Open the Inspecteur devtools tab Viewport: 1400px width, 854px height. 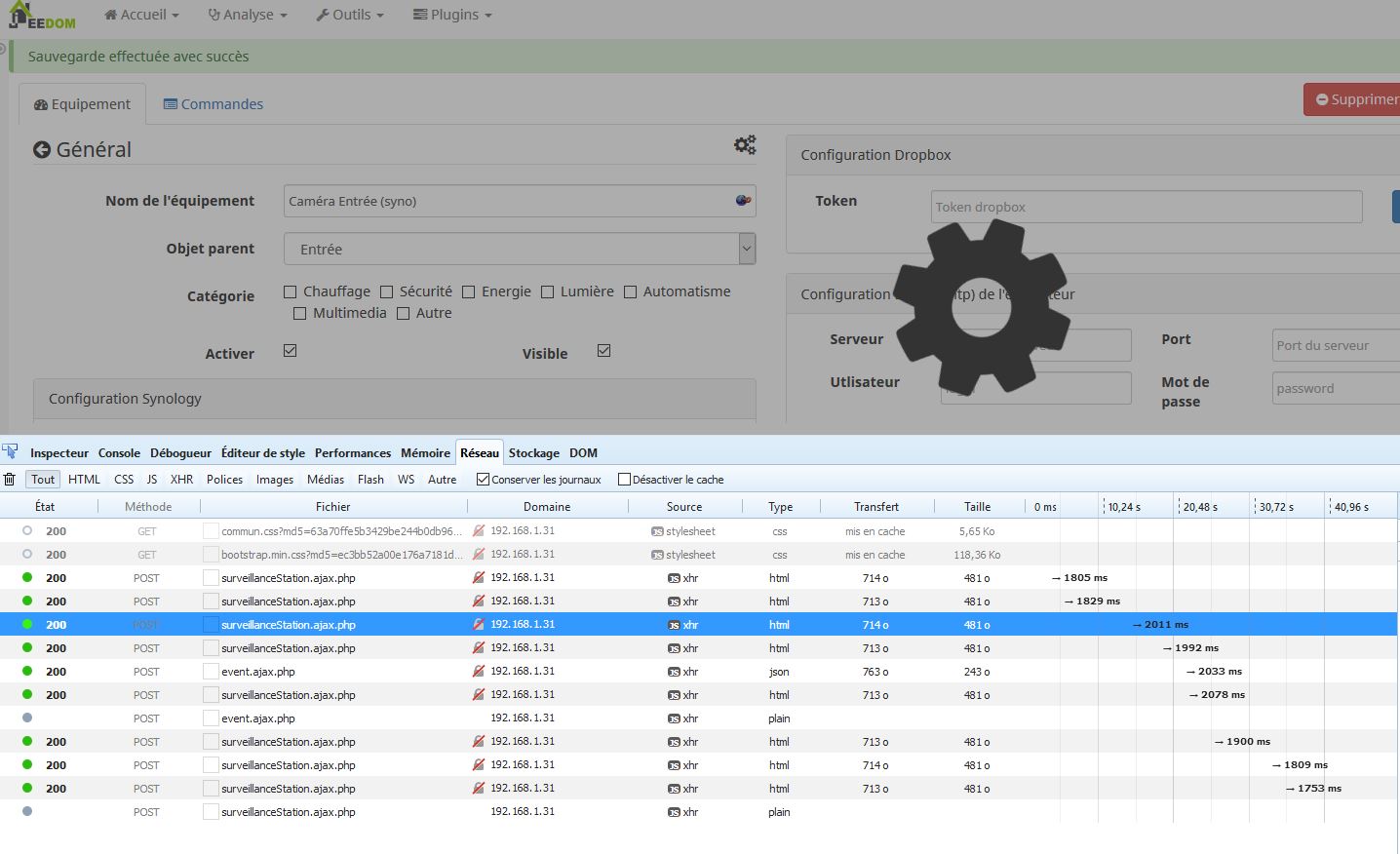(x=59, y=452)
